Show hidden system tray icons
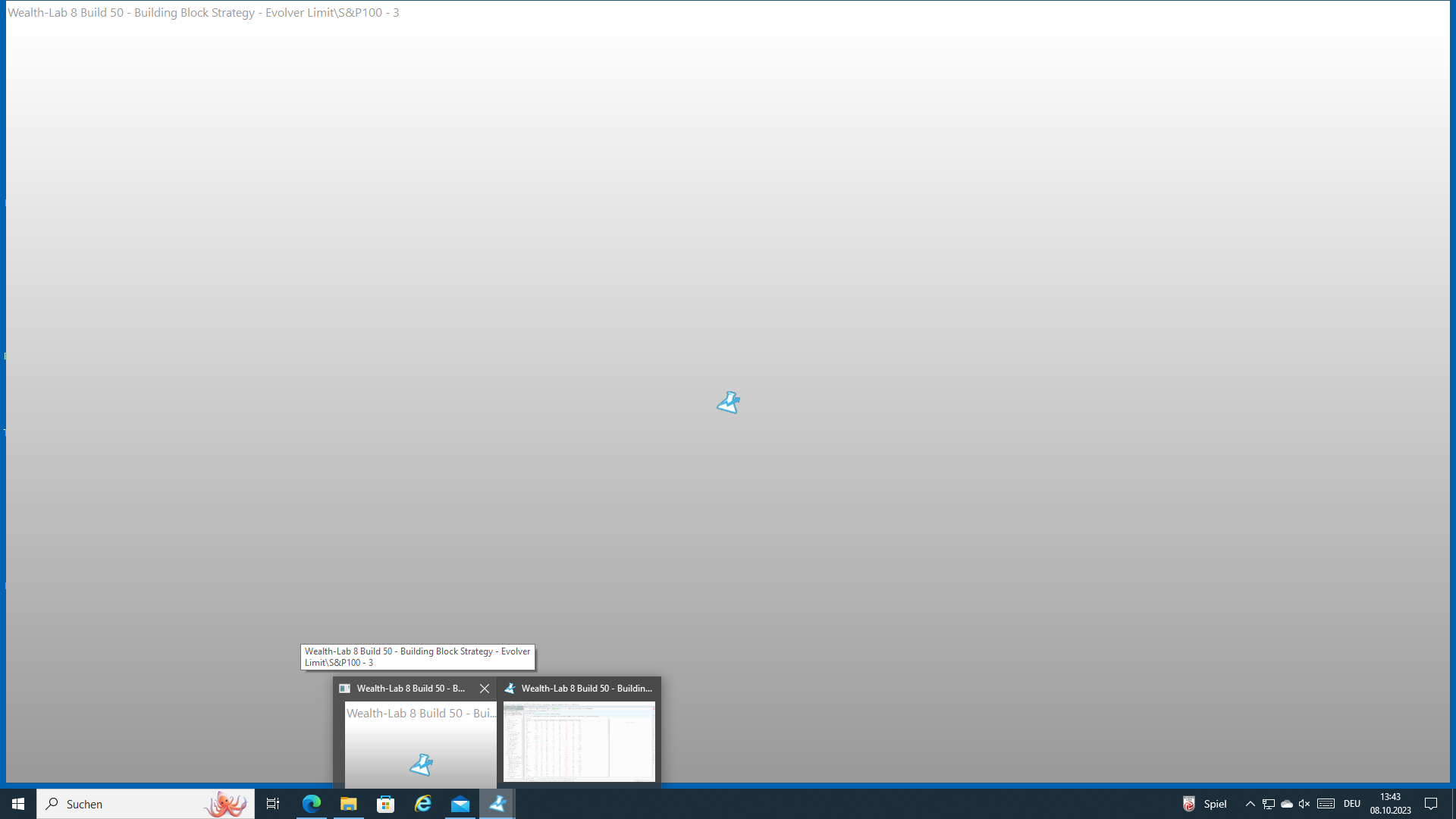 point(1250,804)
